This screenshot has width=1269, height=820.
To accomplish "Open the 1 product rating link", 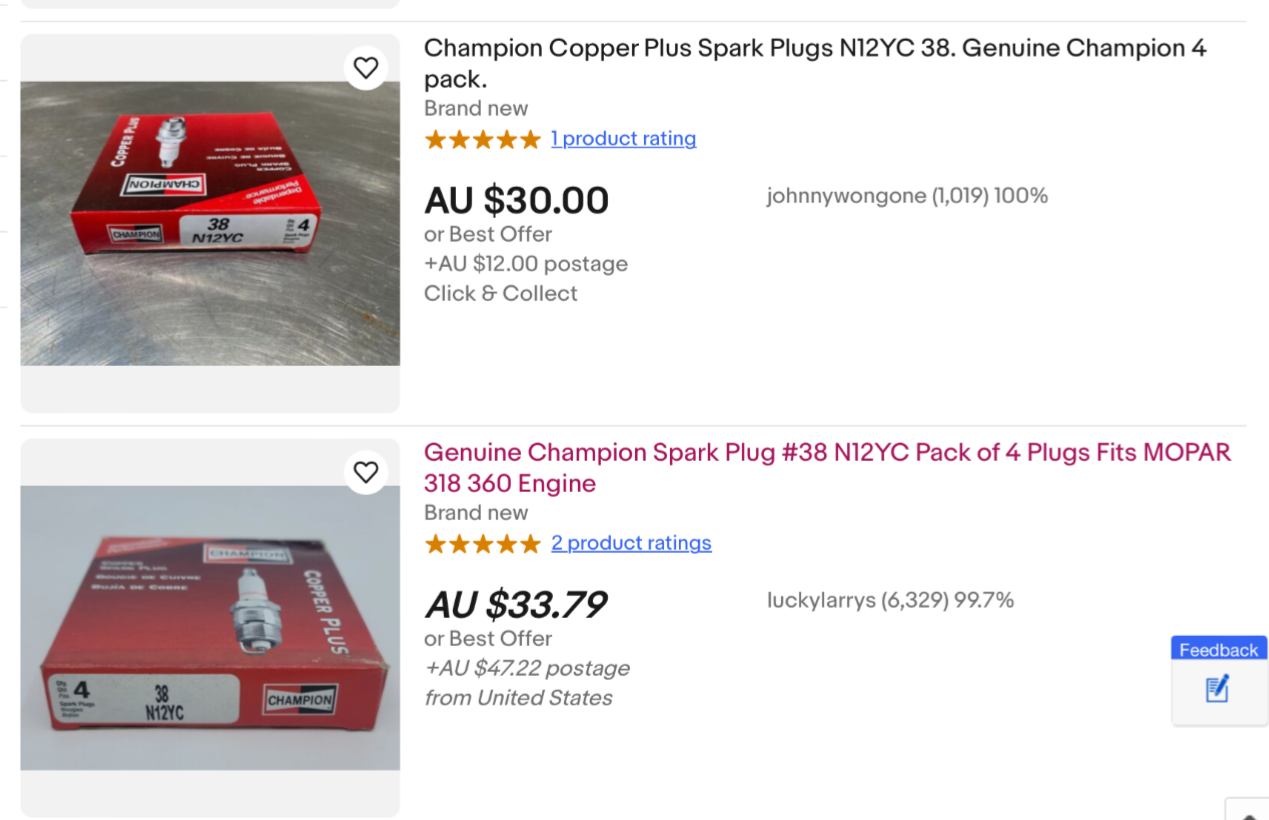I will coord(623,139).
